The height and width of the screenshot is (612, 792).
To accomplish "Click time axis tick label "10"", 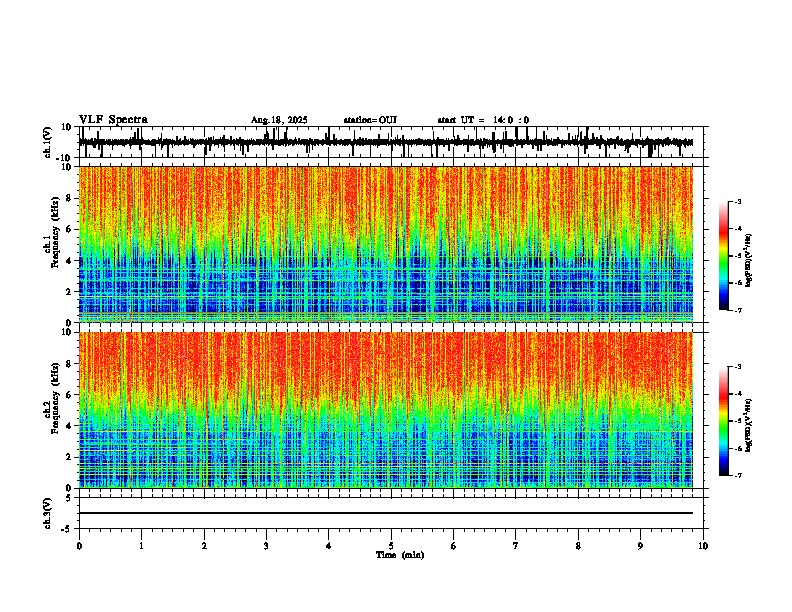I will [703, 546].
